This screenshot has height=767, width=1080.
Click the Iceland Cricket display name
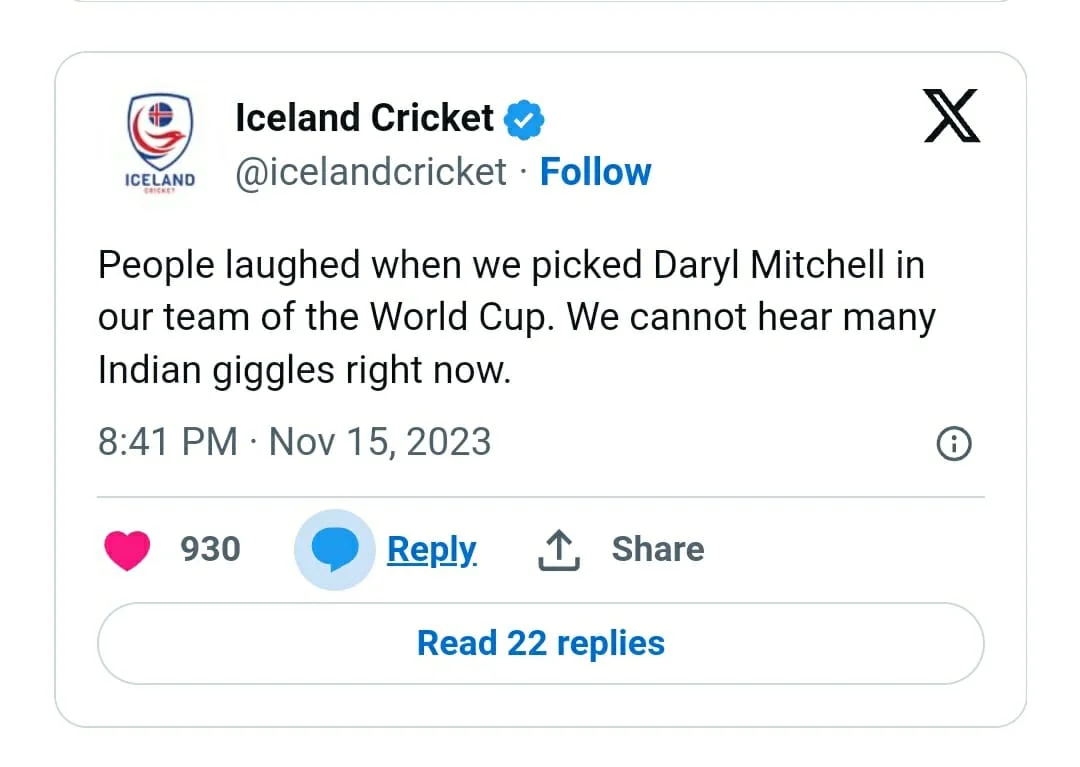coord(364,118)
